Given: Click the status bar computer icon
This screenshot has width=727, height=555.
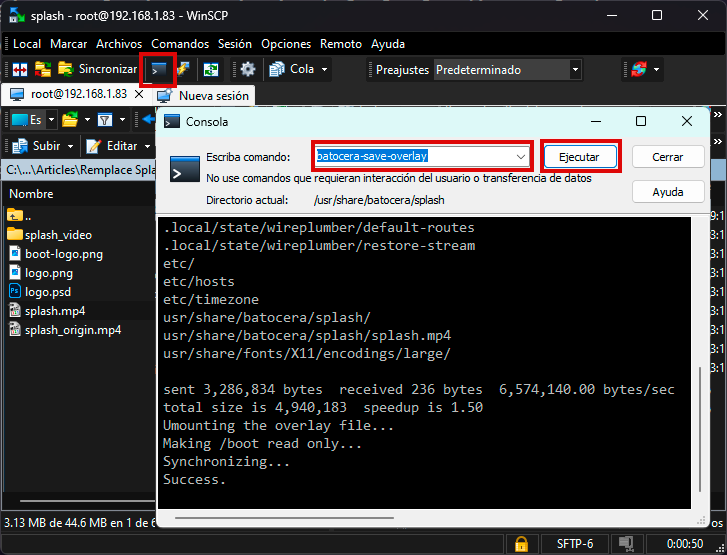Looking at the screenshot, I should 626,544.
